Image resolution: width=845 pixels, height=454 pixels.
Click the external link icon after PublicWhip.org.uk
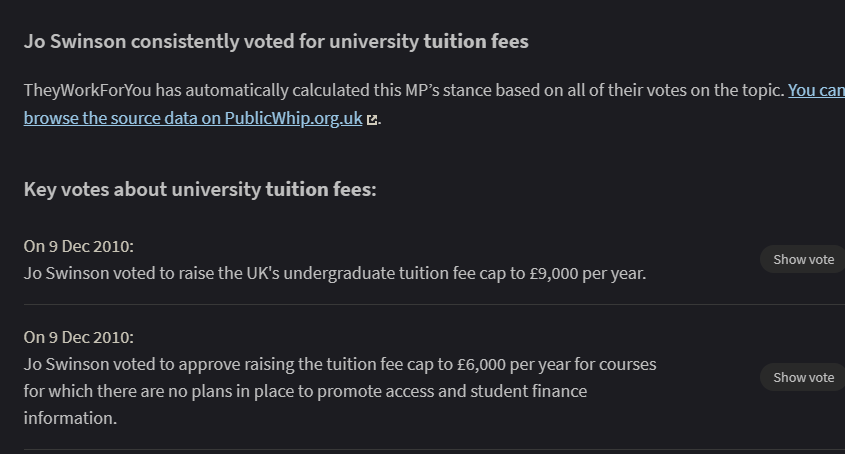point(372,120)
